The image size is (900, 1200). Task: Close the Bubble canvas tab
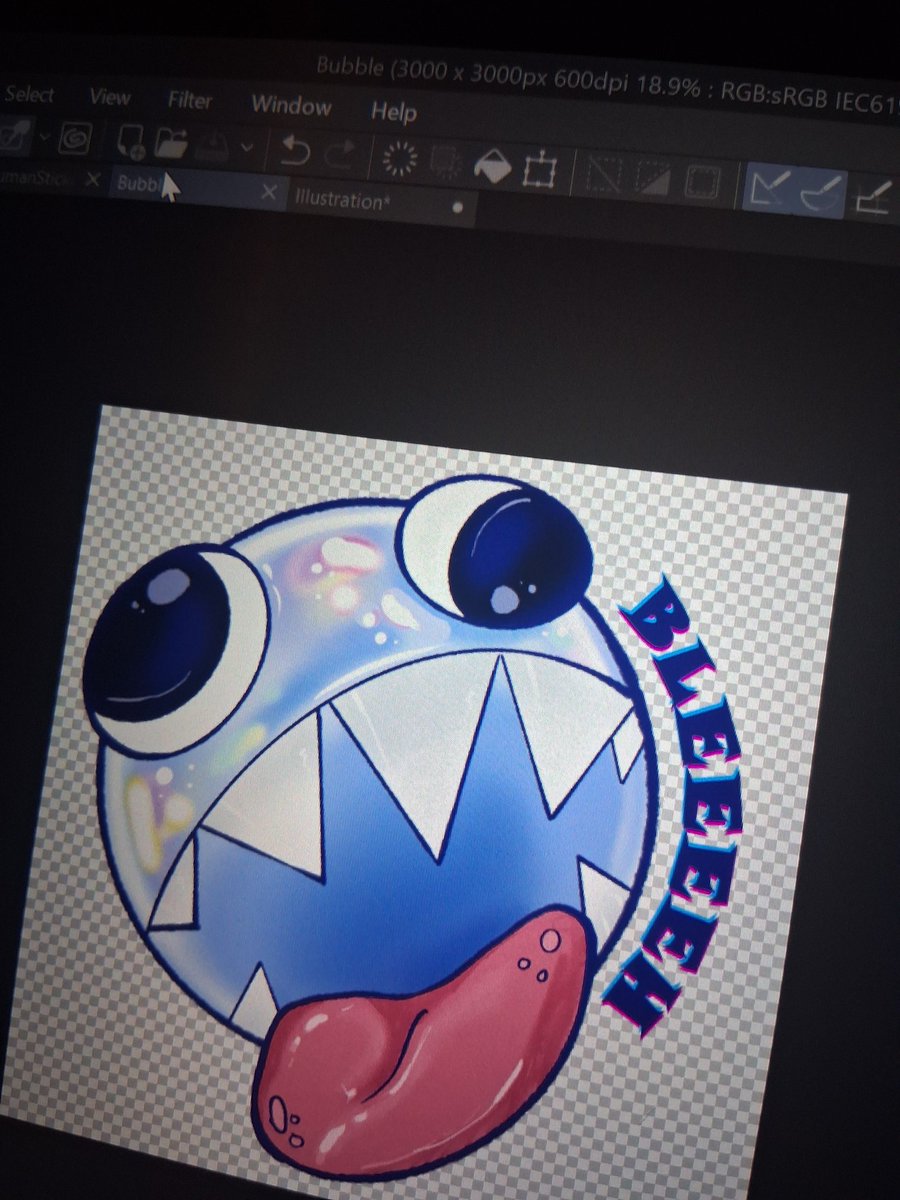coord(268,192)
